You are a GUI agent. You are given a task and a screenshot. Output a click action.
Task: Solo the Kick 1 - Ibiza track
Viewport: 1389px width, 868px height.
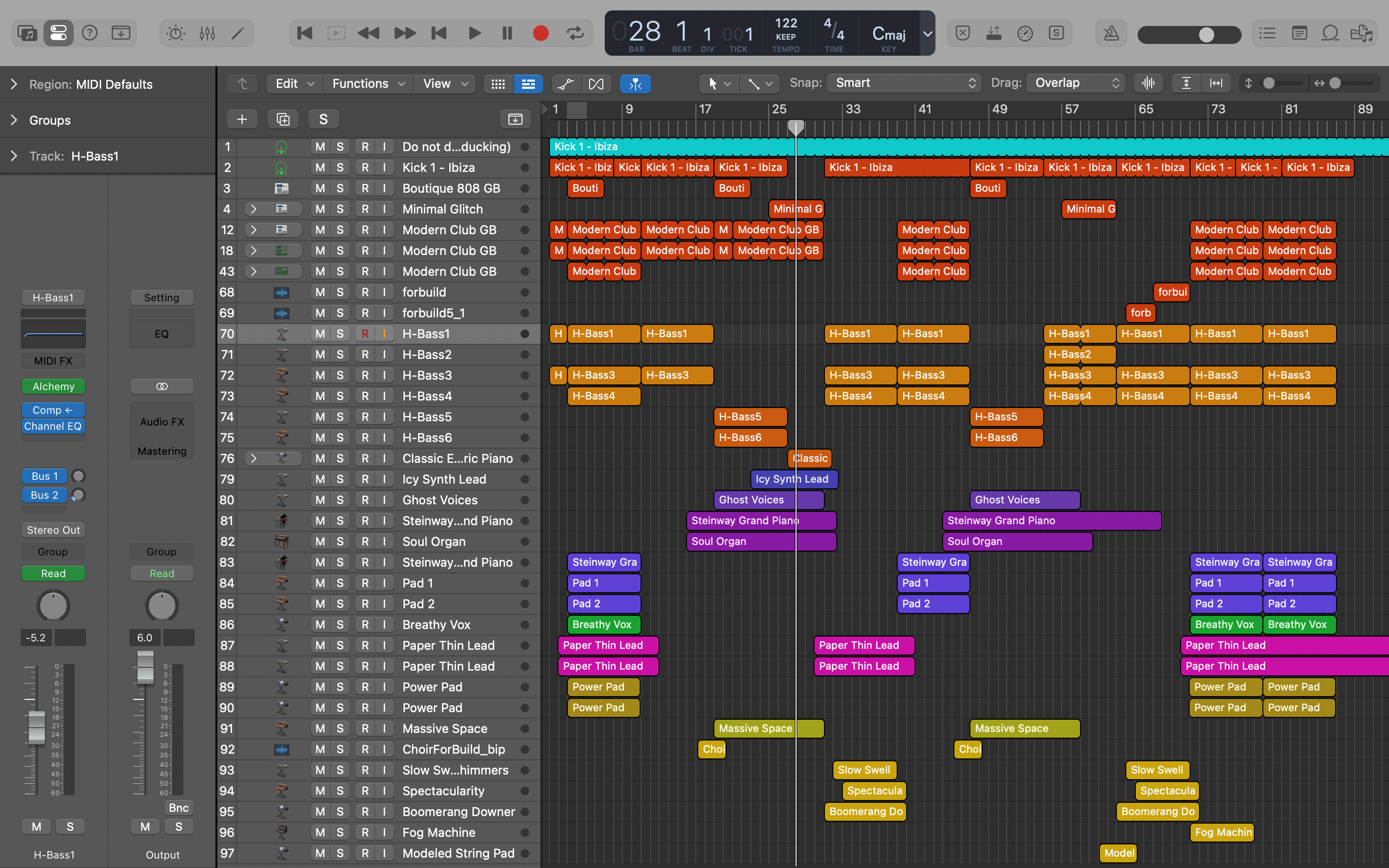340,168
